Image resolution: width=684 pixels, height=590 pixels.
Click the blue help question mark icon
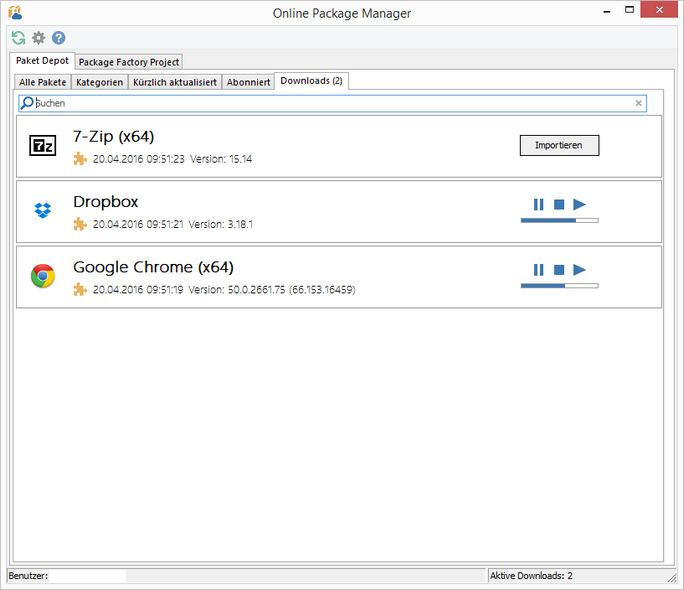(x=59, y=38)
